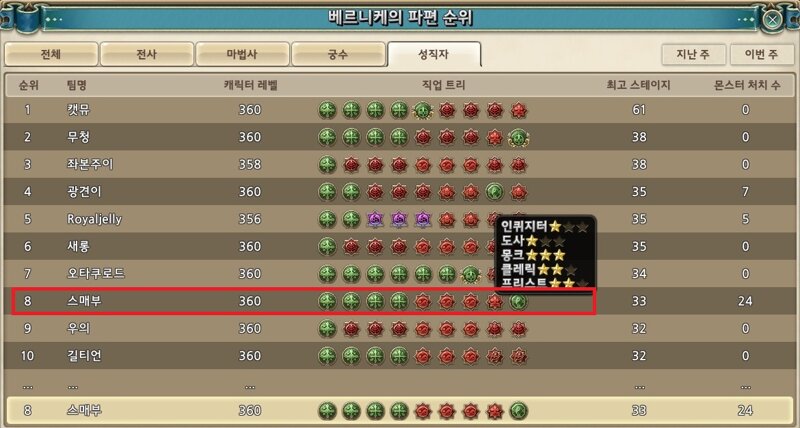Click first green icon in bottom summary row
The width and height of the screenshot is (800, 428).
(328, 410)
